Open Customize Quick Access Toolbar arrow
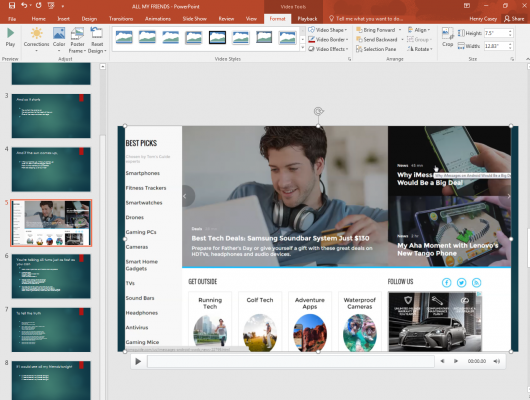Image resolution: width=530 pixels, height=400 pixels. (63, 6)
